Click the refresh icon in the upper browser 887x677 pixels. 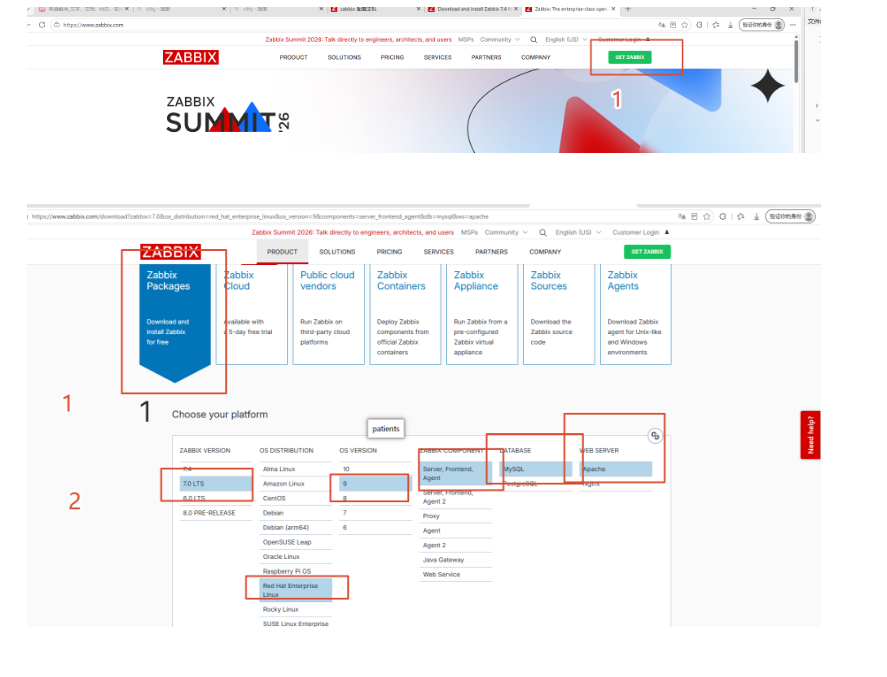pyautogui.click(x=42, y=25)
